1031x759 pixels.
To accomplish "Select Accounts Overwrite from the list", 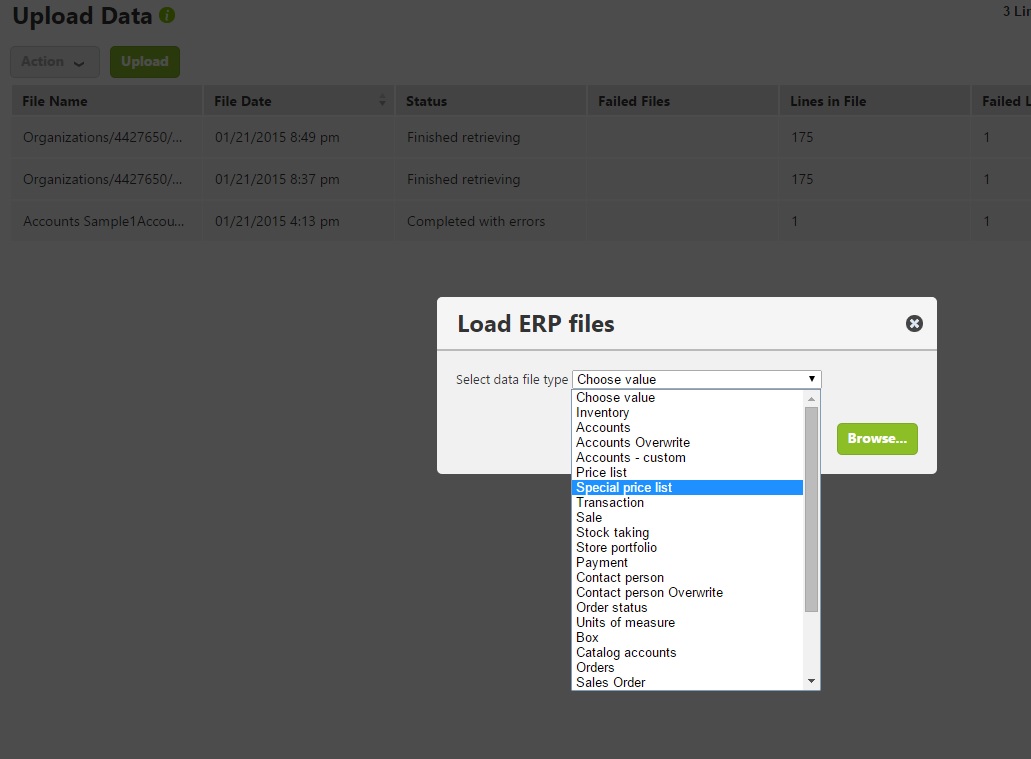I will [632, 443].
